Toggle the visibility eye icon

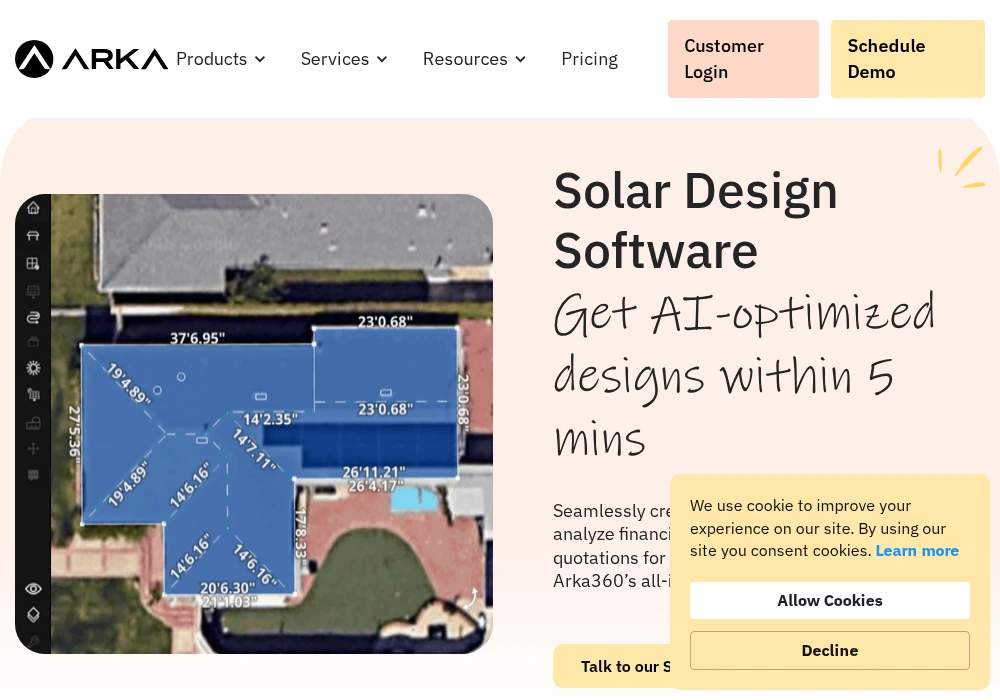click(33, 588)
